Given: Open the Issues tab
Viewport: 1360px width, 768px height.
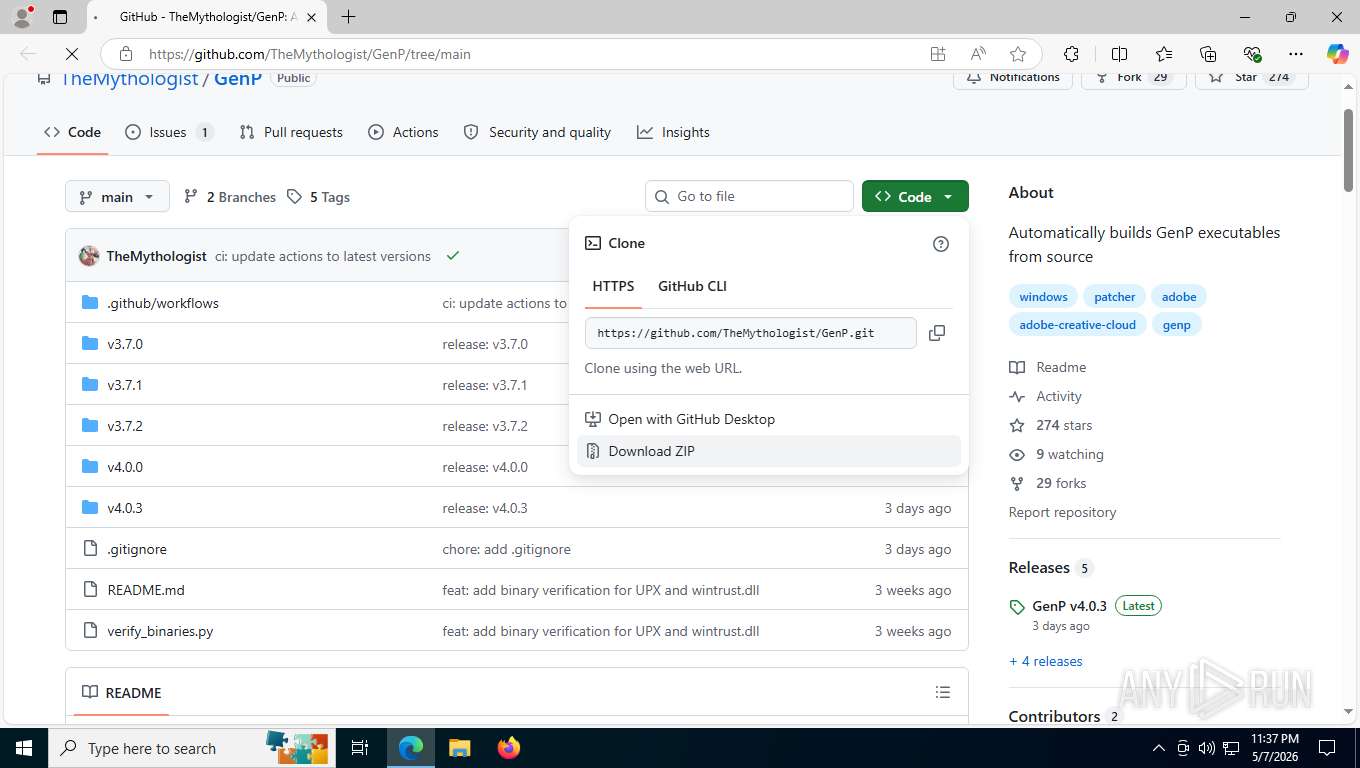Looking at the screenshot, I should point(169,132).
